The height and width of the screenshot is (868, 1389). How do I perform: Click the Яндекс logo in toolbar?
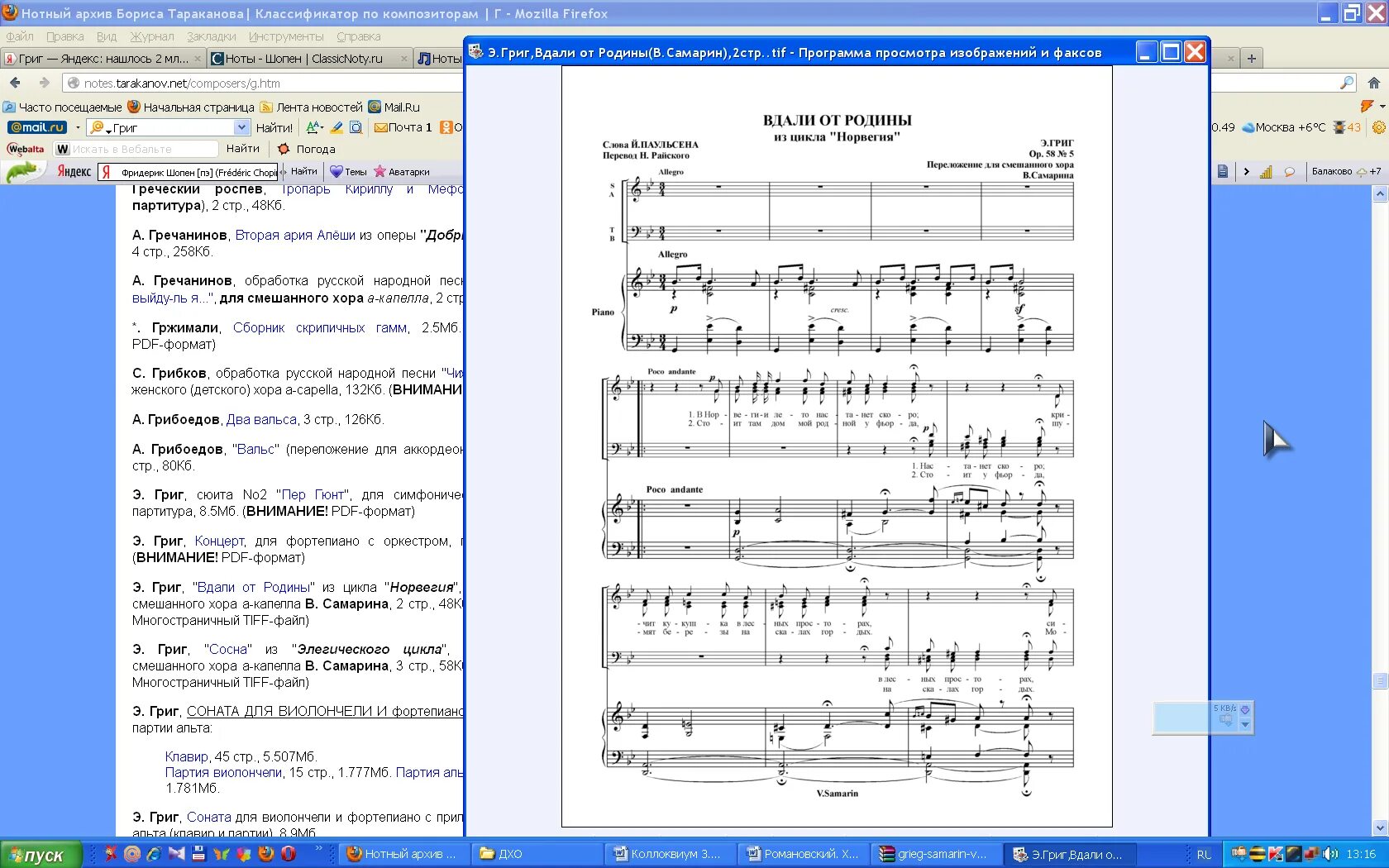click(74, 171)
